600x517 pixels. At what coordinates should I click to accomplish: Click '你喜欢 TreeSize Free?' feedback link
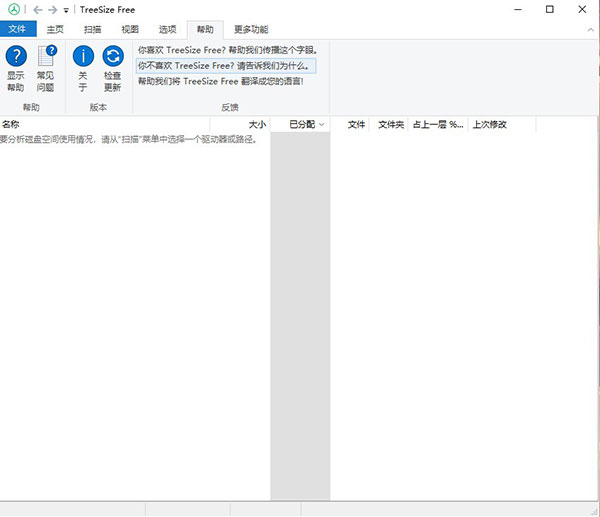point(227,50)
